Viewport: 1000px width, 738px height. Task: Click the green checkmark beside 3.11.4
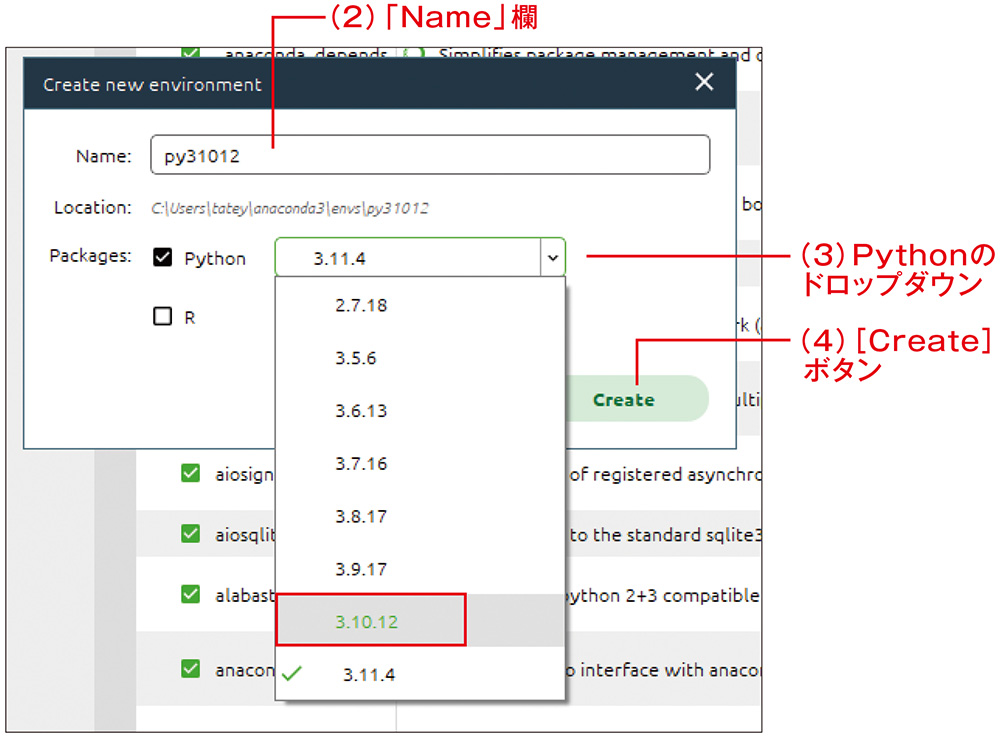[291, 673]
